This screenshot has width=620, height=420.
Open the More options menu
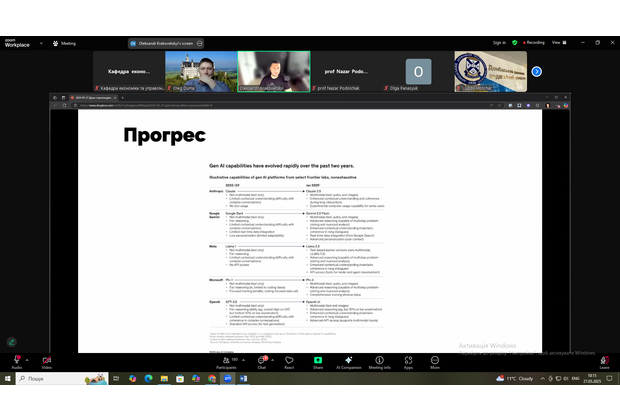pyautogui.click(x=433, y=360)
